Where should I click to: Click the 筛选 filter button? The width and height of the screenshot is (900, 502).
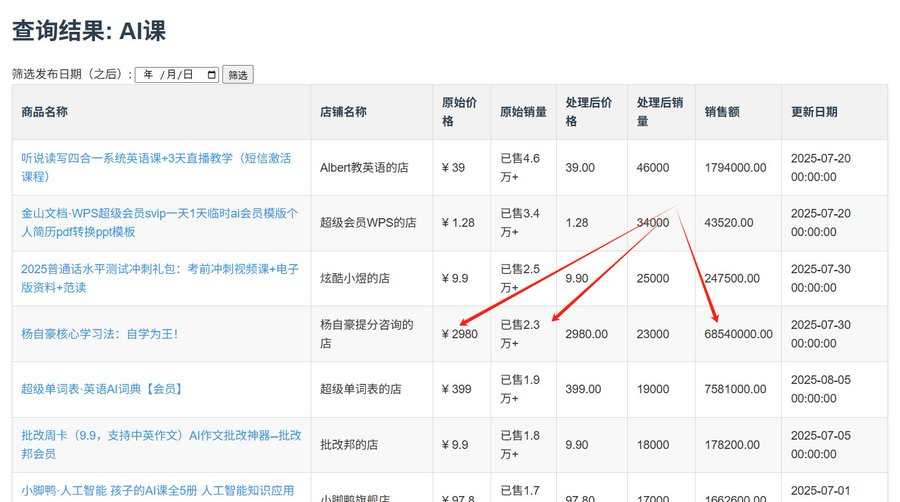238,75
